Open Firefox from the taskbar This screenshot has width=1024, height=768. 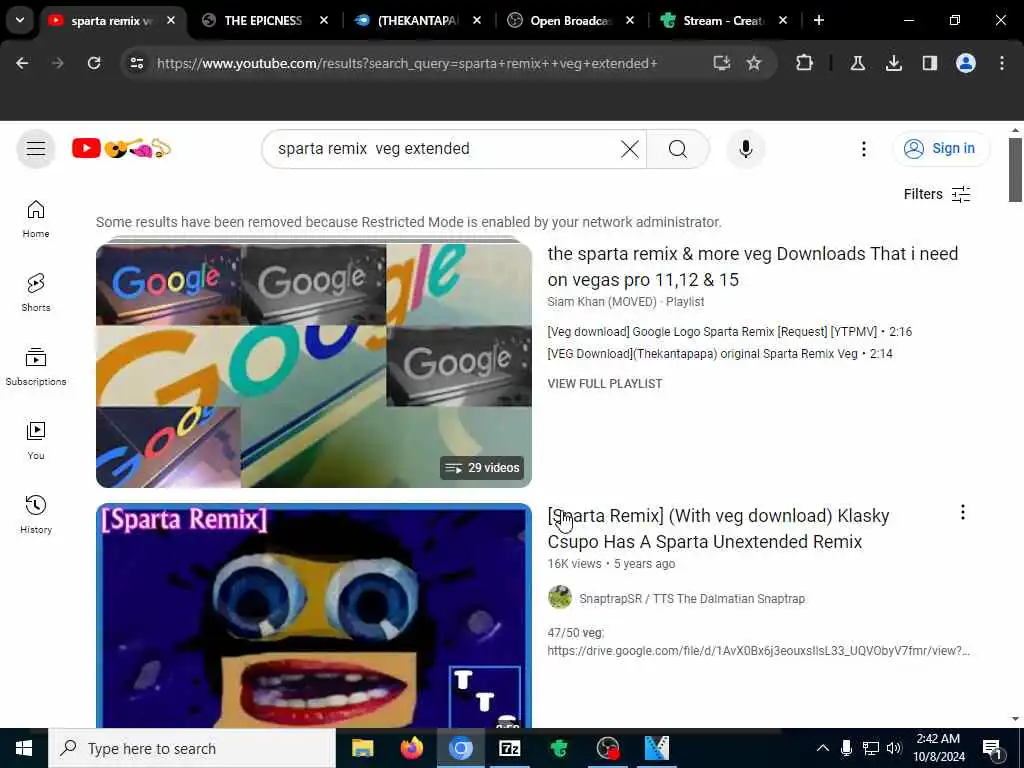point(411,748)
